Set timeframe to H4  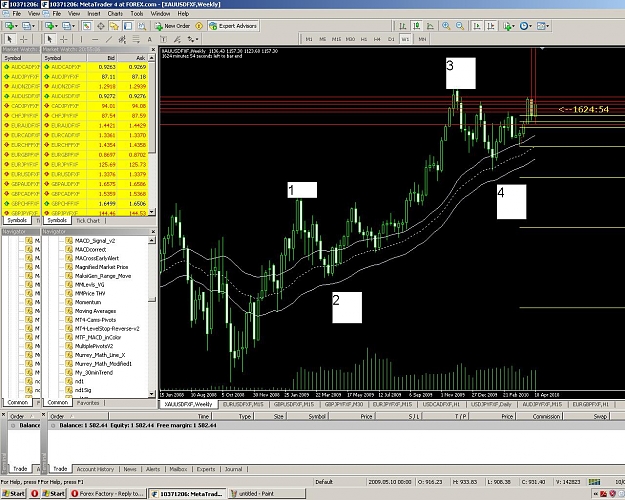click(377, 39)
